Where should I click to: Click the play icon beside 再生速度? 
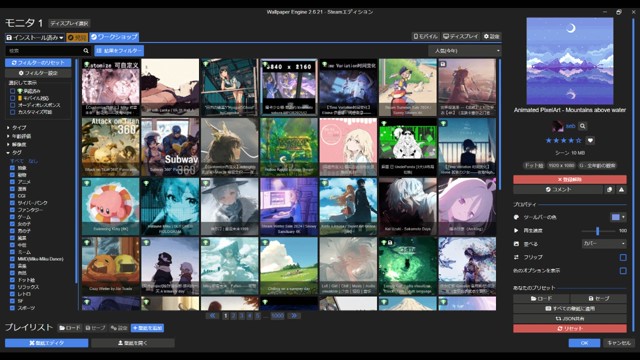tap(516, 231)
